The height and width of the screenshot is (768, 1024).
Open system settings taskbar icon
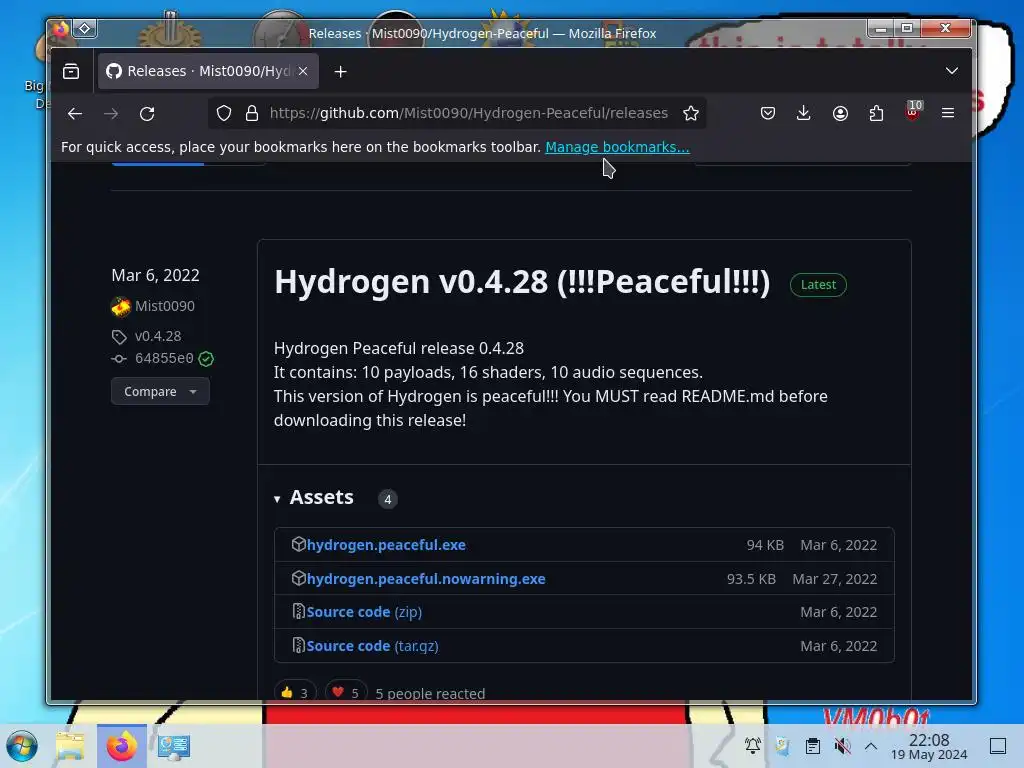click(174, 746)
